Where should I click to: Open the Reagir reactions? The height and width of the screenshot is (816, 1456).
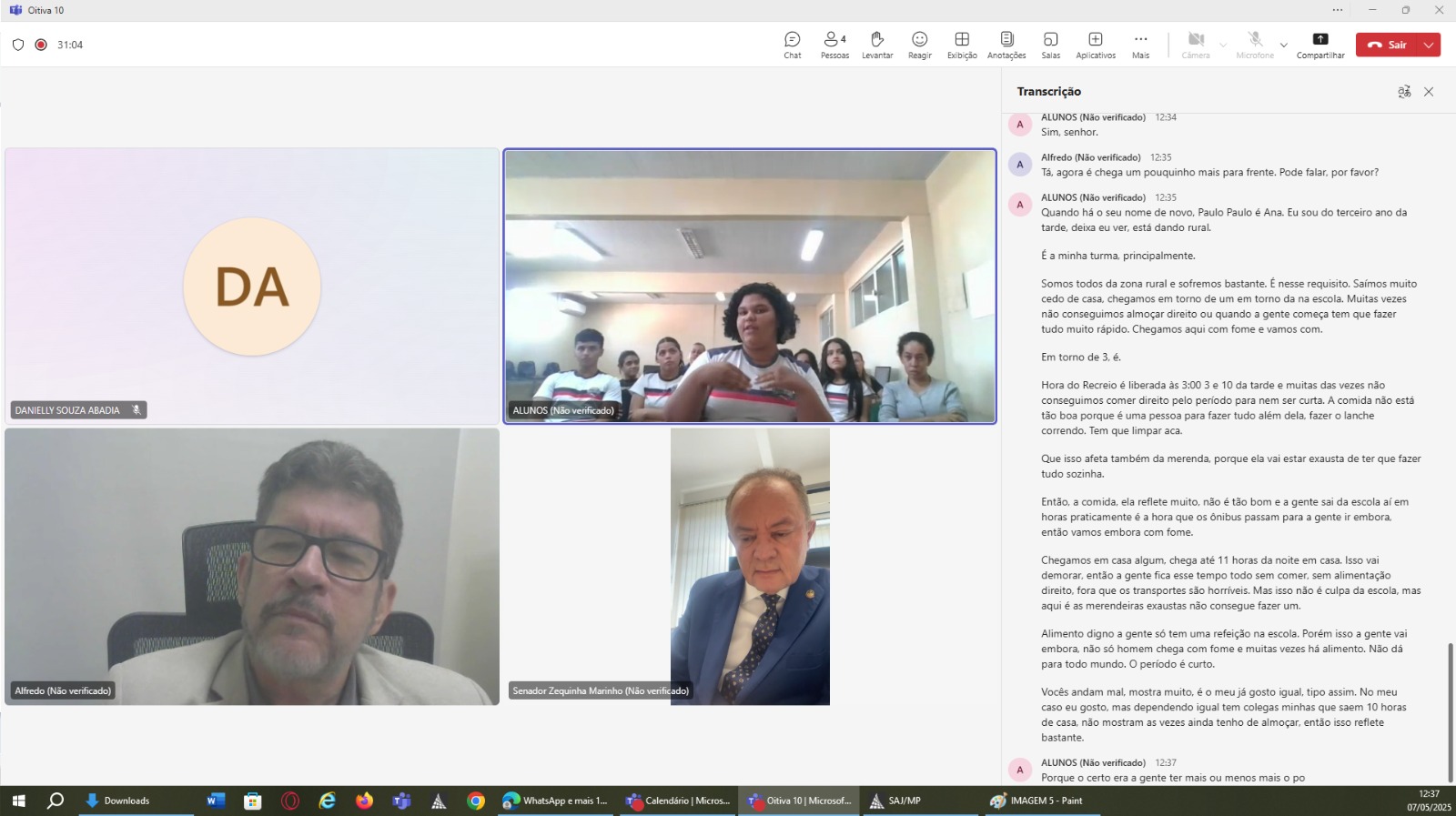920,45
